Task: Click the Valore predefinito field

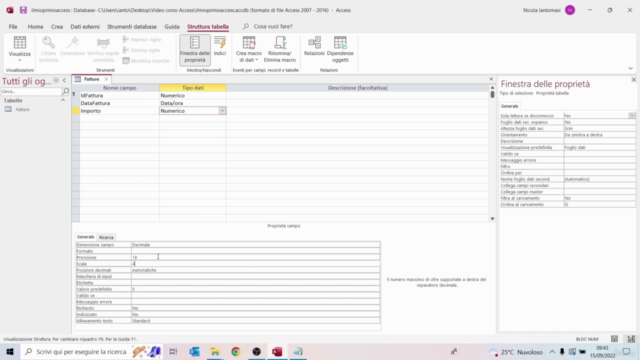Action: point(256,289)
